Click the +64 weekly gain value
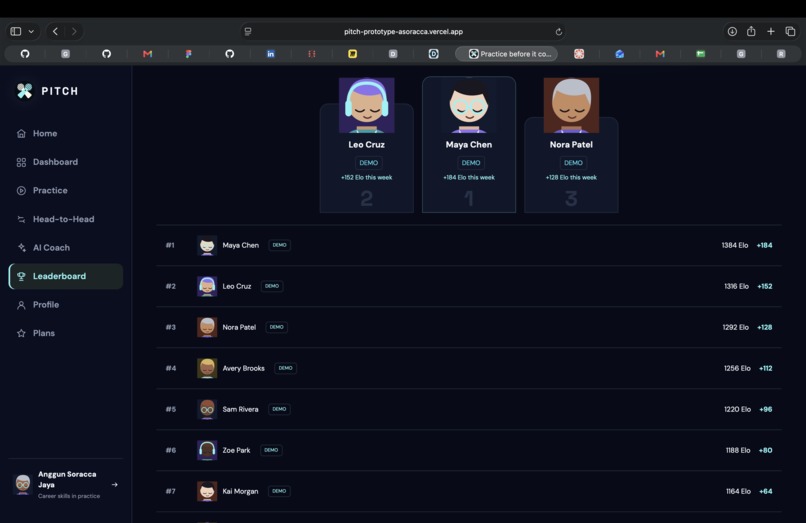806x523 pixels. [765, 491]
